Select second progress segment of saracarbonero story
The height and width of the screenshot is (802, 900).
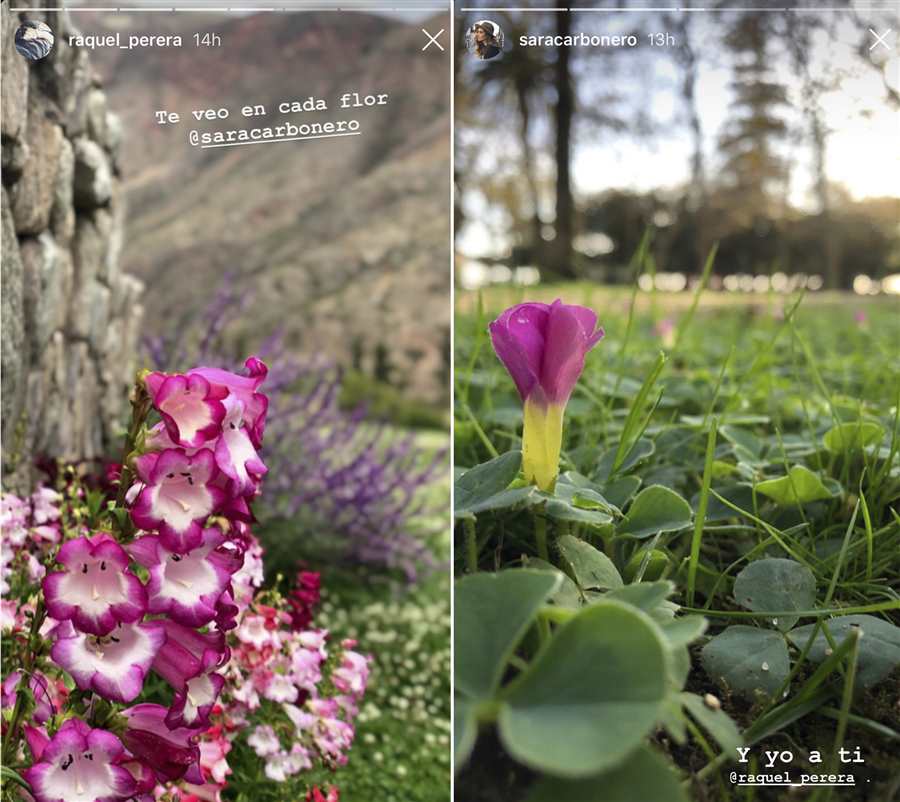[623, 9]
